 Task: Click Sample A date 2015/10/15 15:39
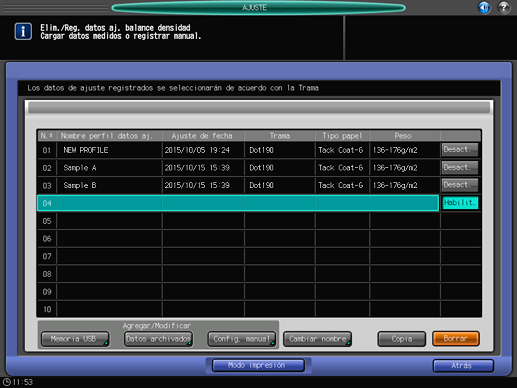(x=197, y=168)
